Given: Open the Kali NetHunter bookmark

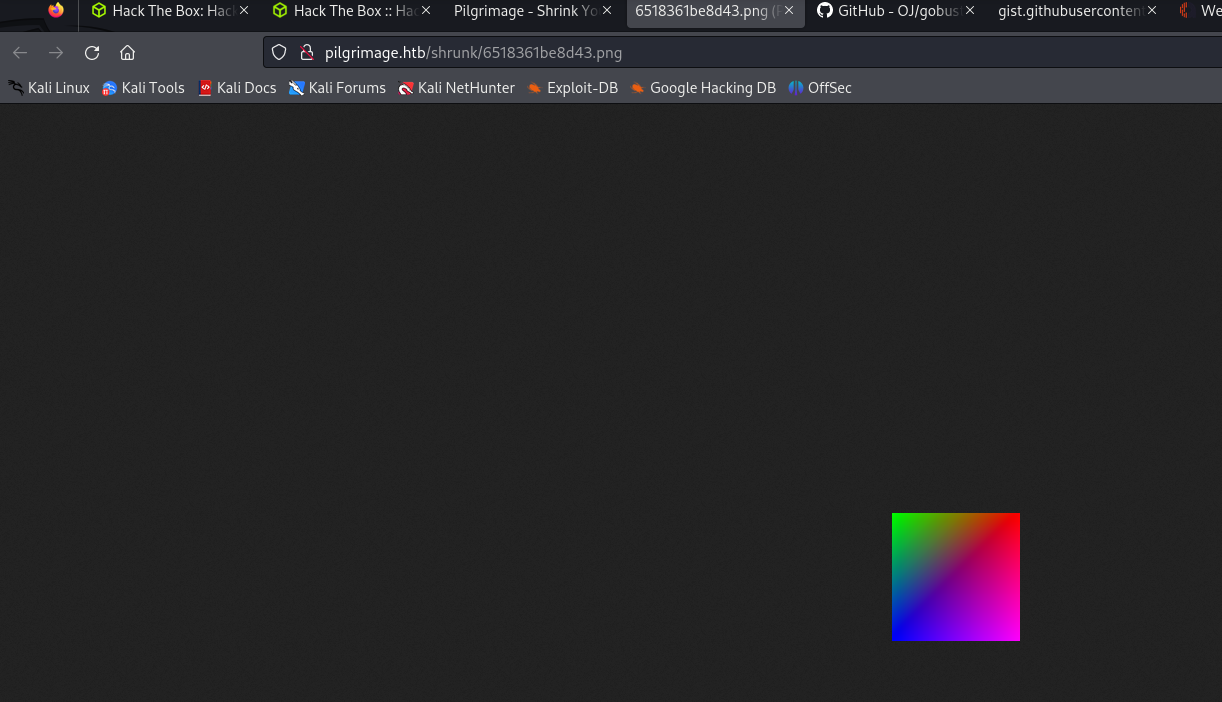Looking at the screenshot, I should [456, 88].
